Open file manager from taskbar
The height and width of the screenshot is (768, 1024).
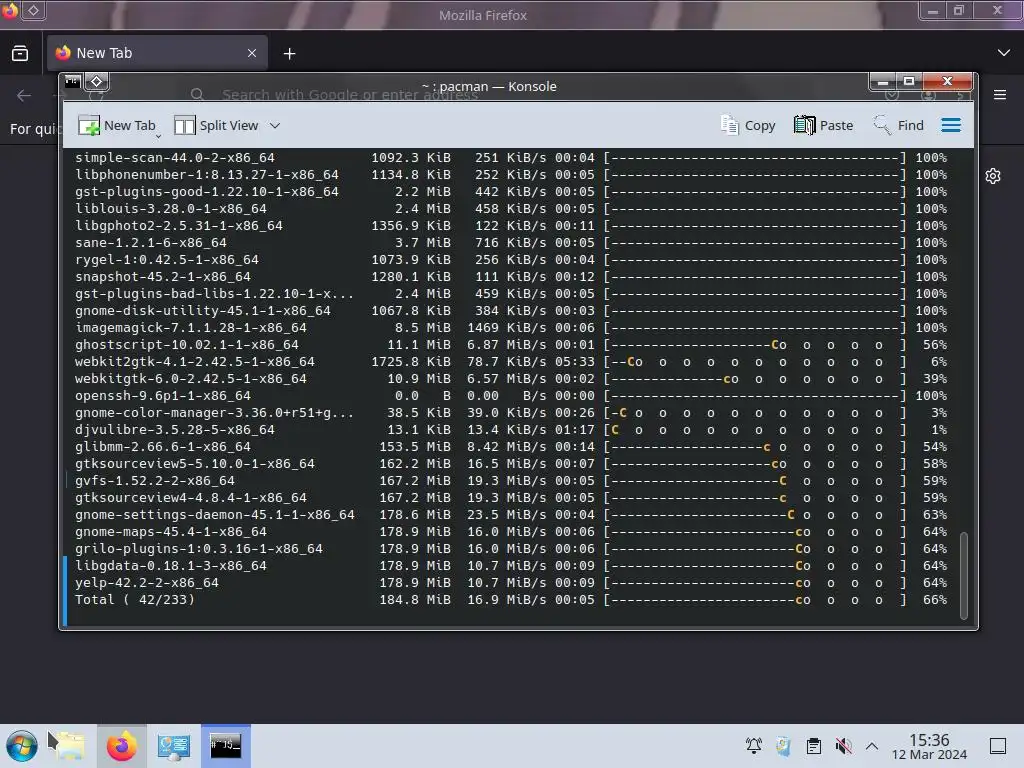click(x=70, y=746)
